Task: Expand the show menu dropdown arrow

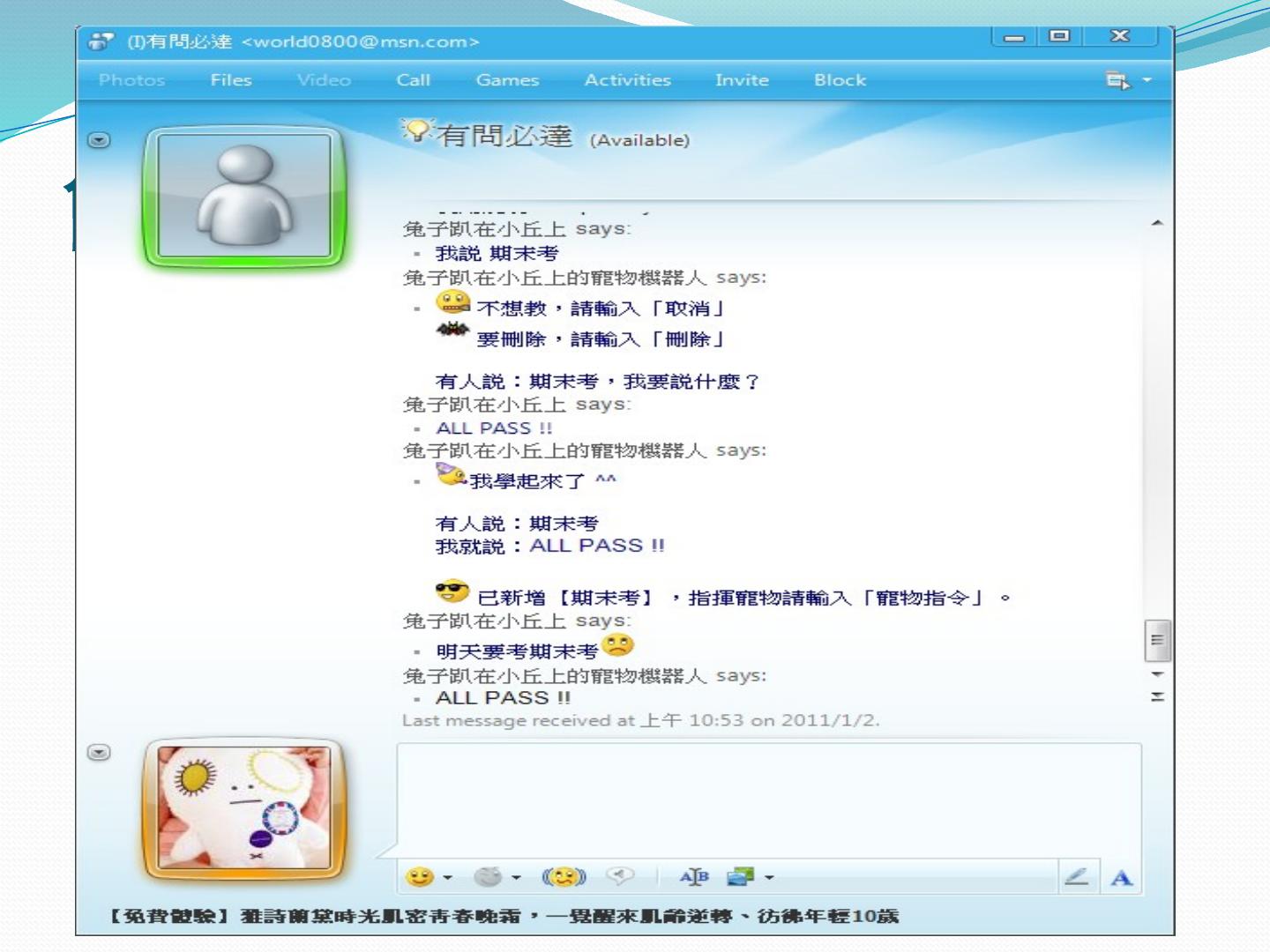Action: click(1147, 80)
